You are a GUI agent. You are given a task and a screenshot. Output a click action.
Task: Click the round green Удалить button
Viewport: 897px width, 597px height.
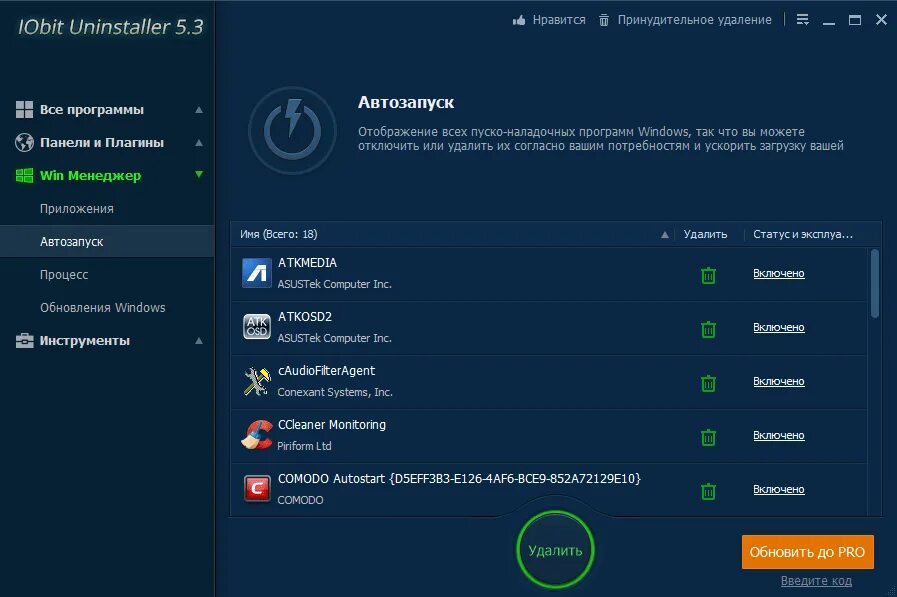(555, 550)
